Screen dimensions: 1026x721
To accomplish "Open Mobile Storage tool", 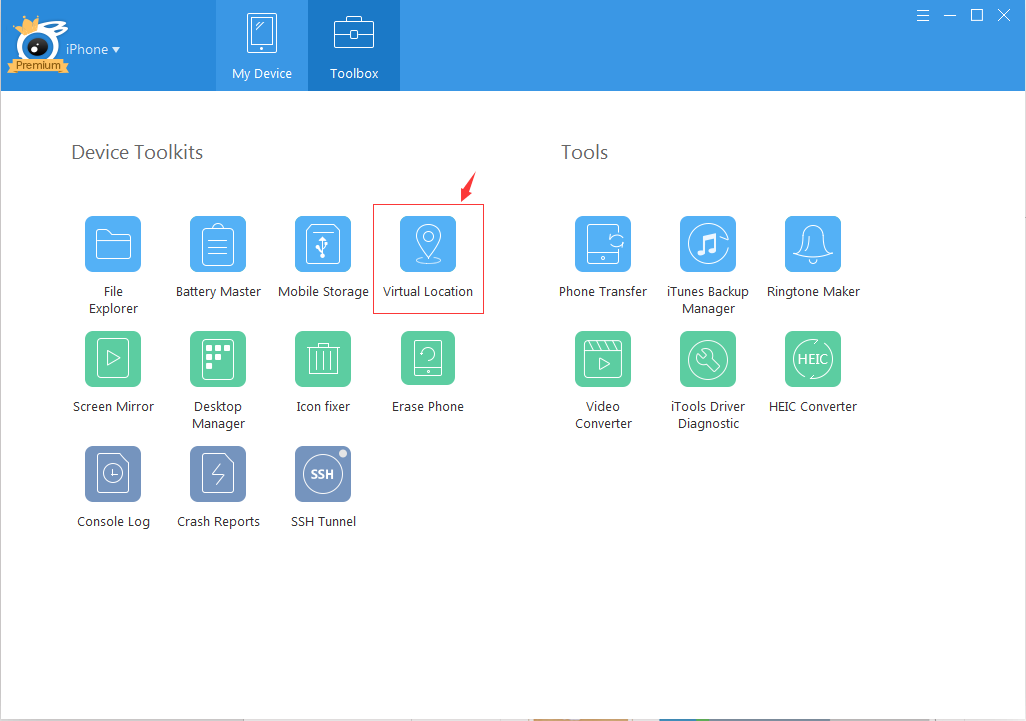I will (323, 244).
